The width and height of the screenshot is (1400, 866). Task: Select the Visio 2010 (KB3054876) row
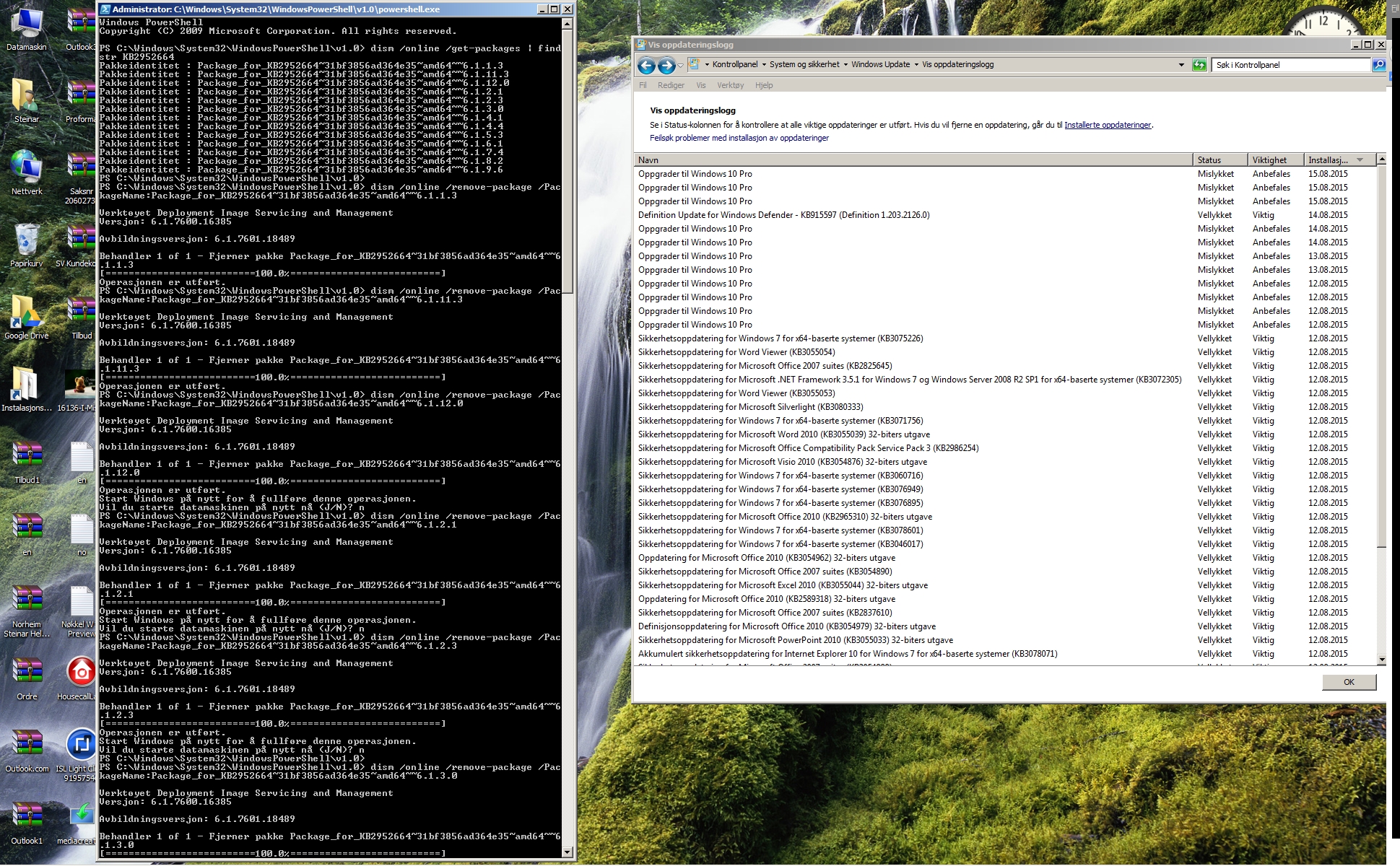1004,462
